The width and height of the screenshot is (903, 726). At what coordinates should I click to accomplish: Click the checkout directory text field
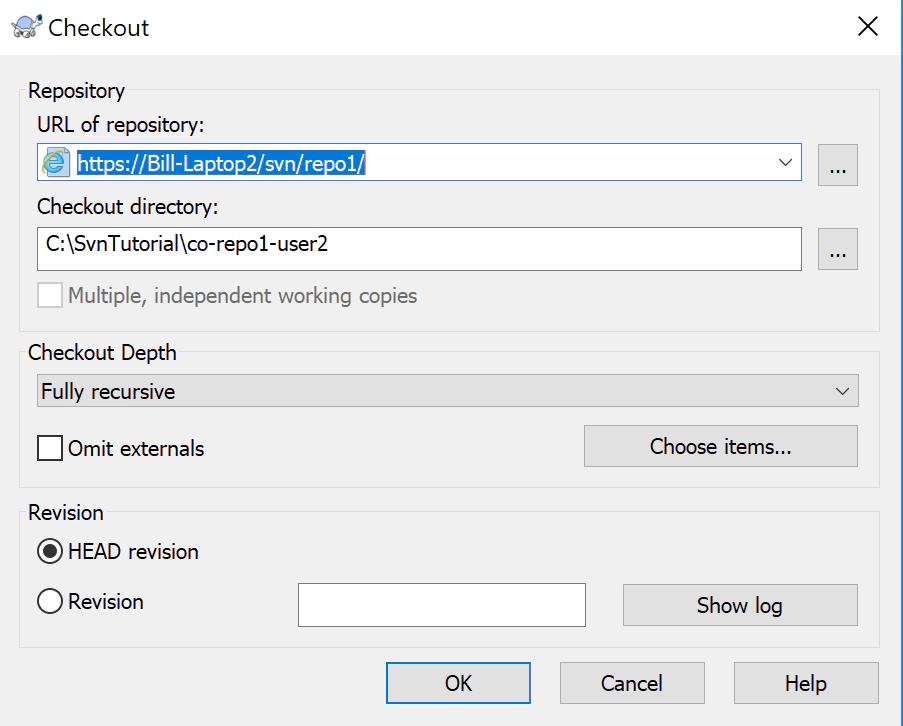click(x=400, y=249)
